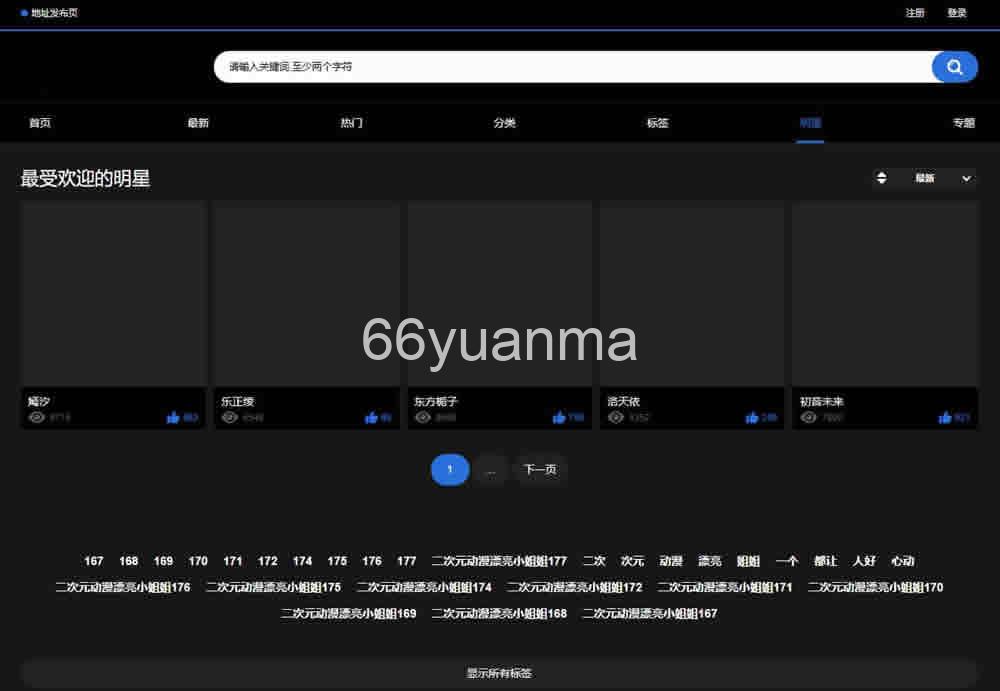1000x691 pixels.
Task: Expand hidden pages via the ellipsis in pagination
Action: [x=491, y=469]
